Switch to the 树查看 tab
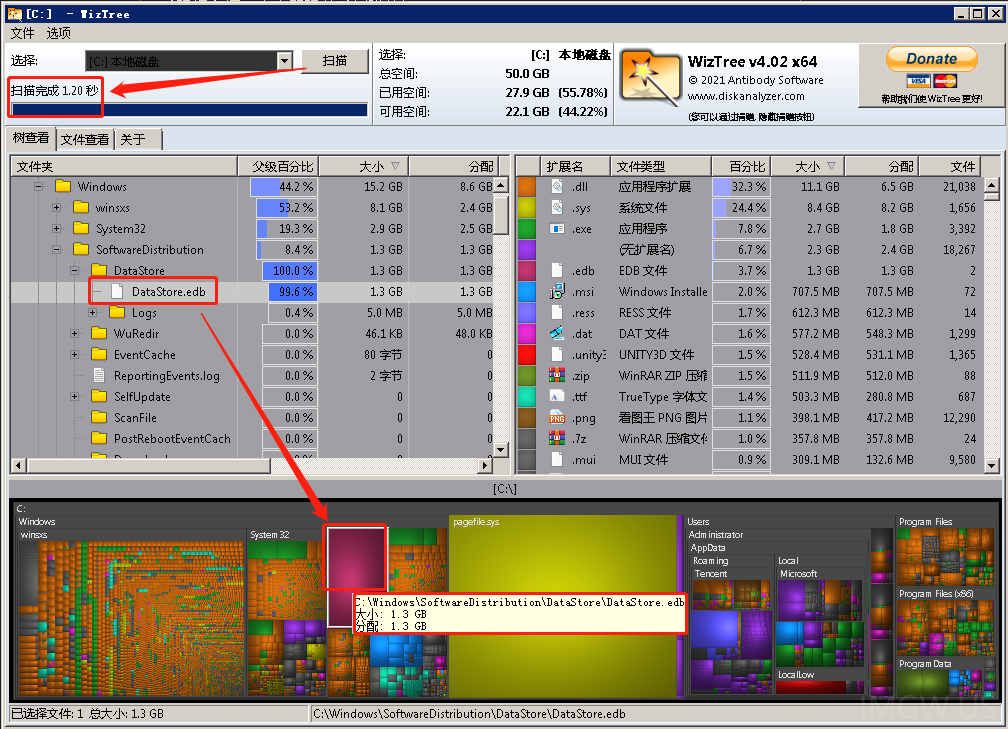This screenshot has width=1008, height=729. [x=31, y=138]
